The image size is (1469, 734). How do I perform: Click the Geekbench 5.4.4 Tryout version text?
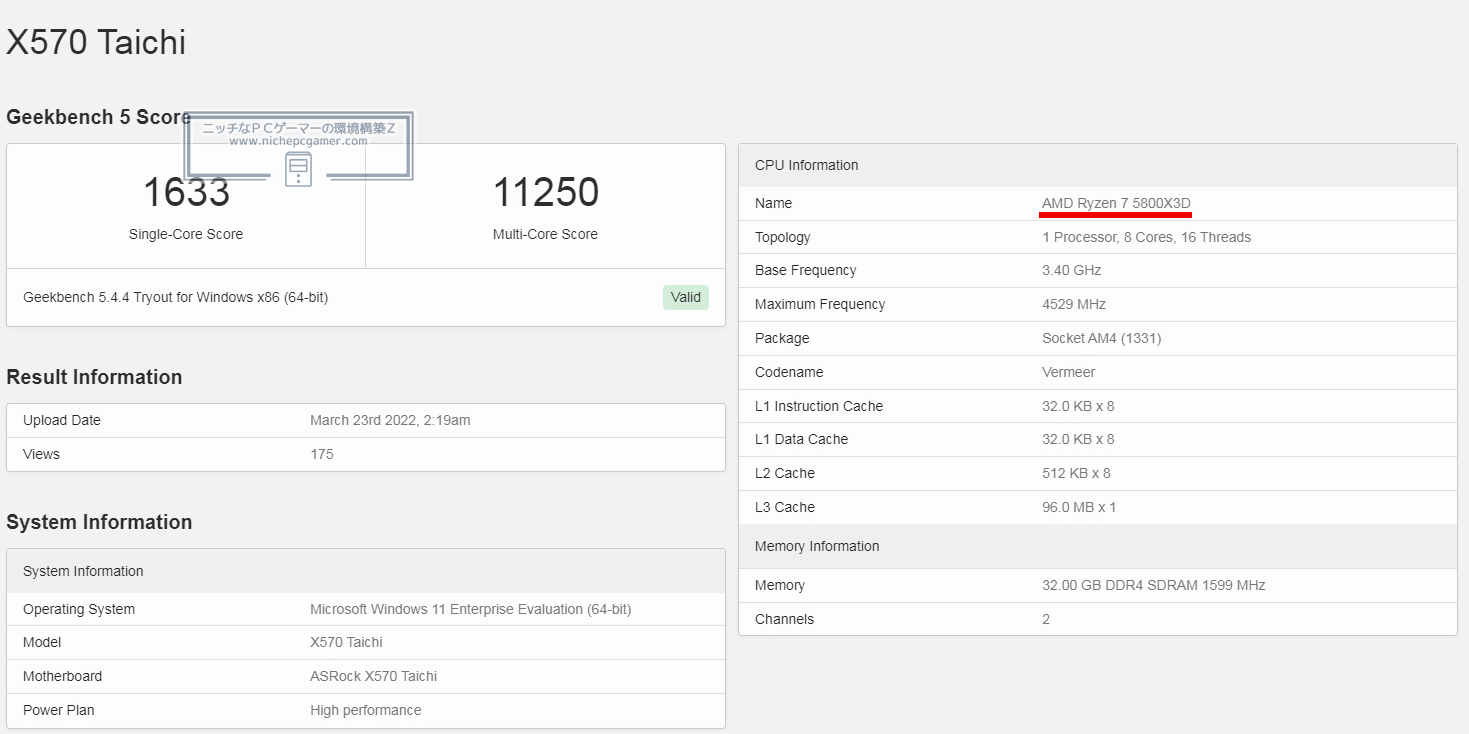tap(175, 297)
